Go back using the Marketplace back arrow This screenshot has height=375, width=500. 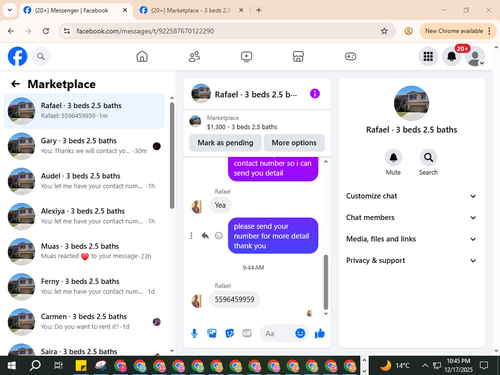point(15,84)
